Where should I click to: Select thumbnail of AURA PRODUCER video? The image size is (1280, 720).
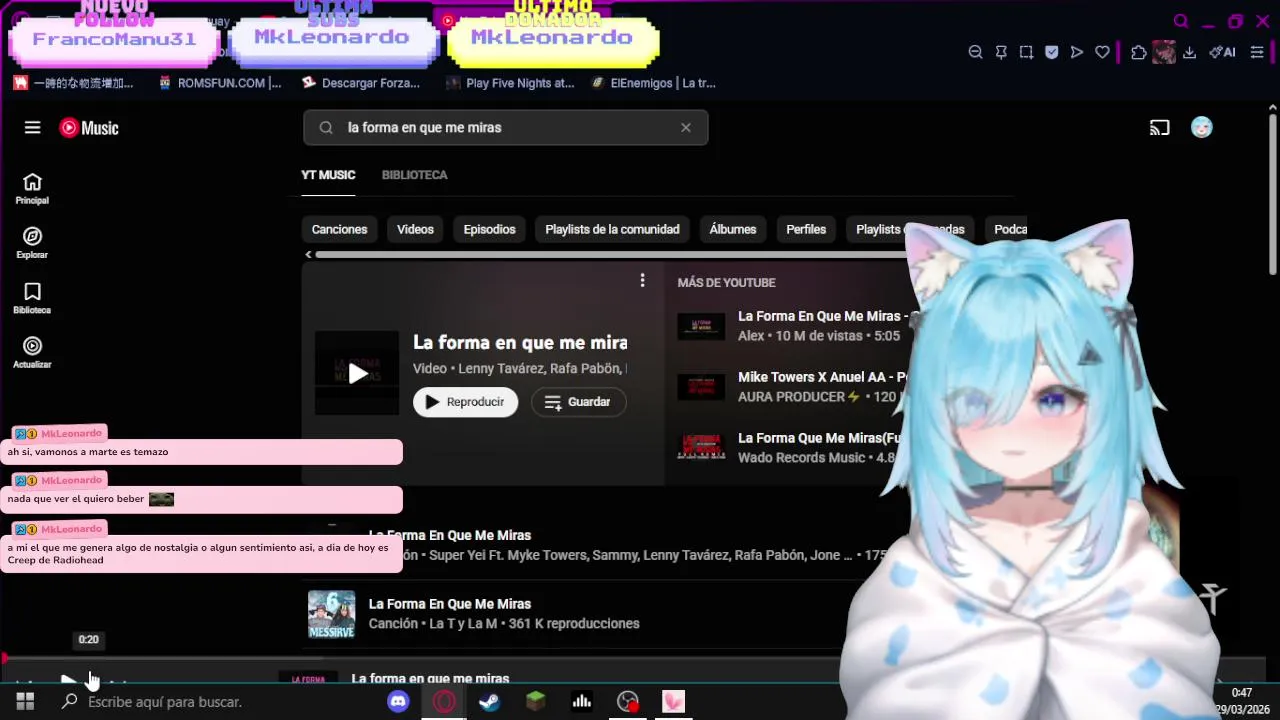(701, 387)
